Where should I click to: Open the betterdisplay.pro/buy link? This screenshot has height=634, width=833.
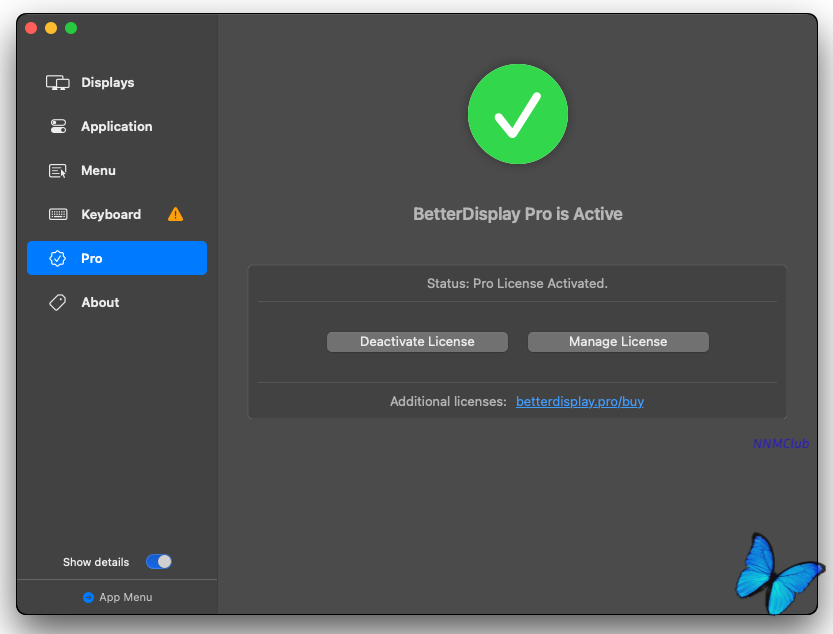tap(580, 401)
